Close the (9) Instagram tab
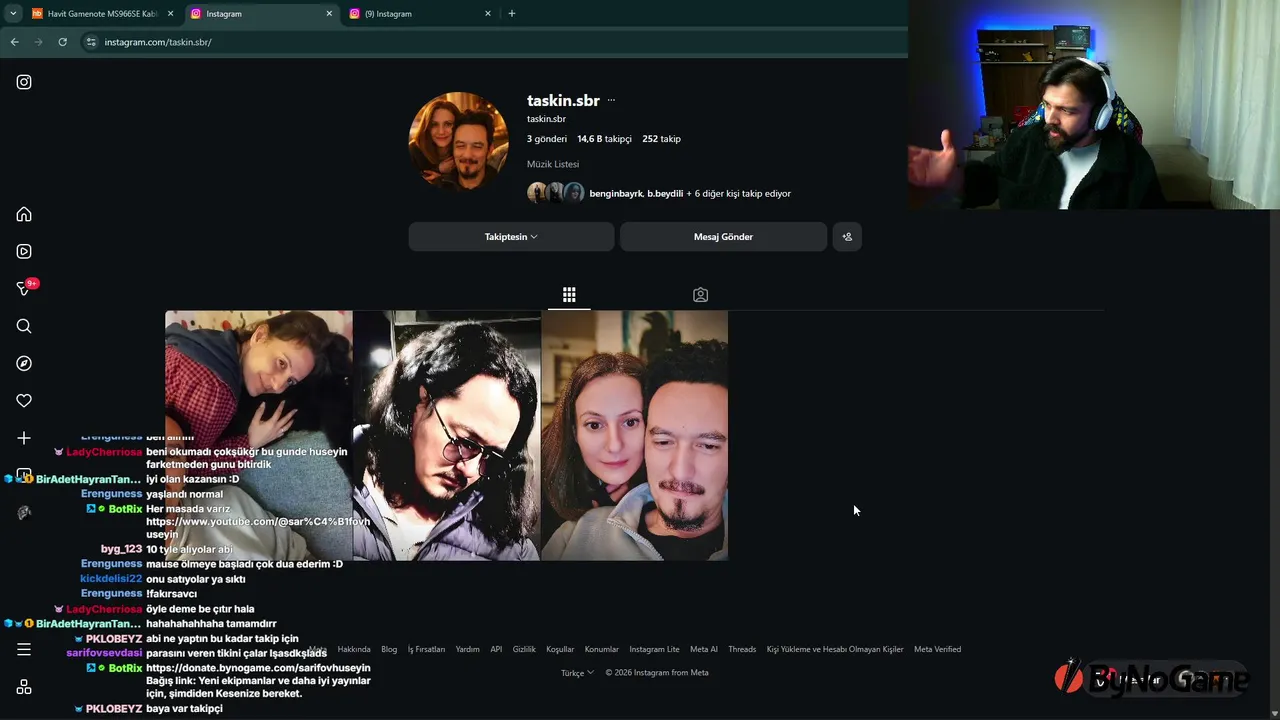This screenshot has height=720, width=1280. click(x=488, y=14)
